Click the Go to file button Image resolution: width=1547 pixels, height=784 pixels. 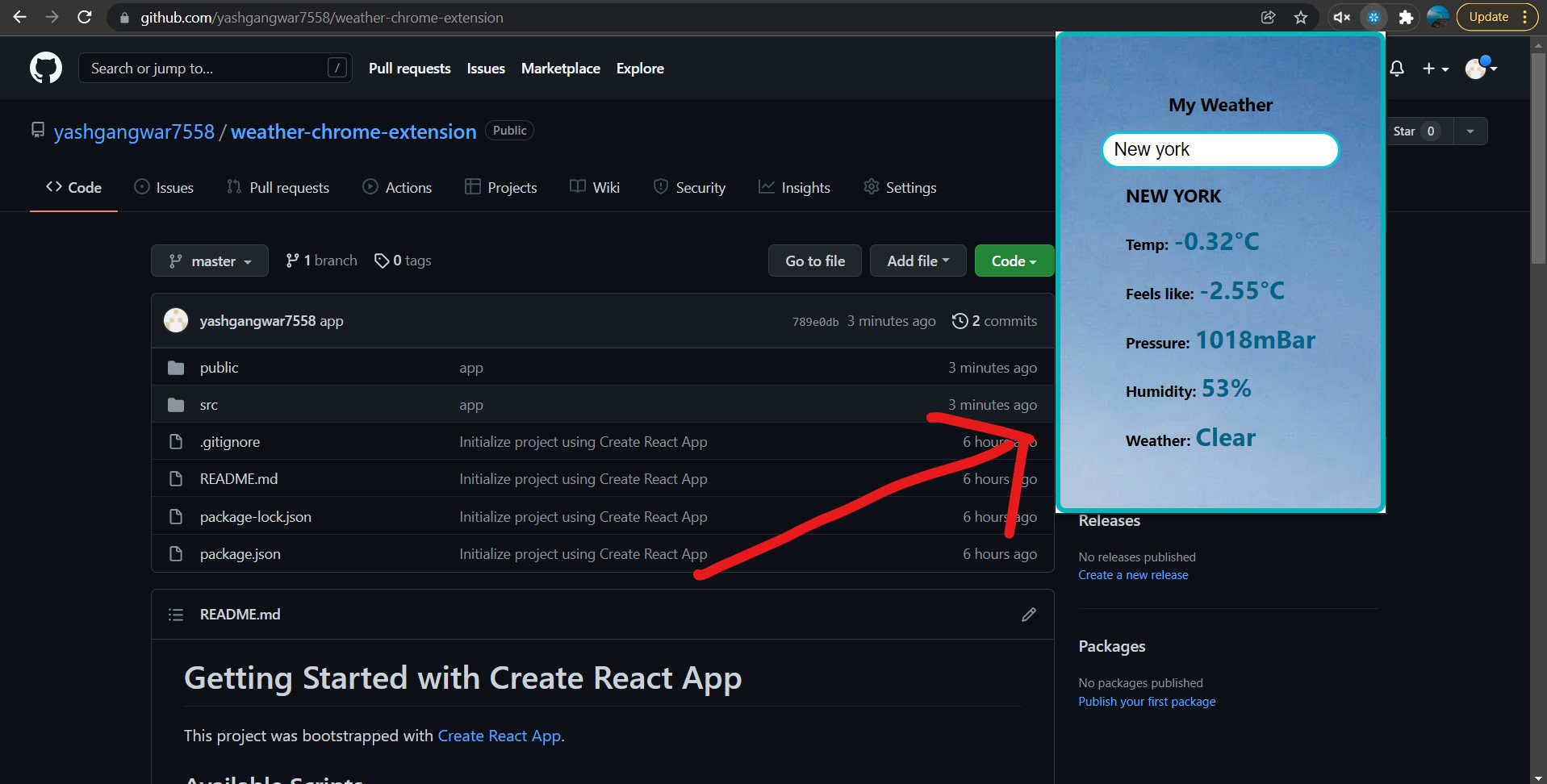pyautogui.click(x=815, y=261)
